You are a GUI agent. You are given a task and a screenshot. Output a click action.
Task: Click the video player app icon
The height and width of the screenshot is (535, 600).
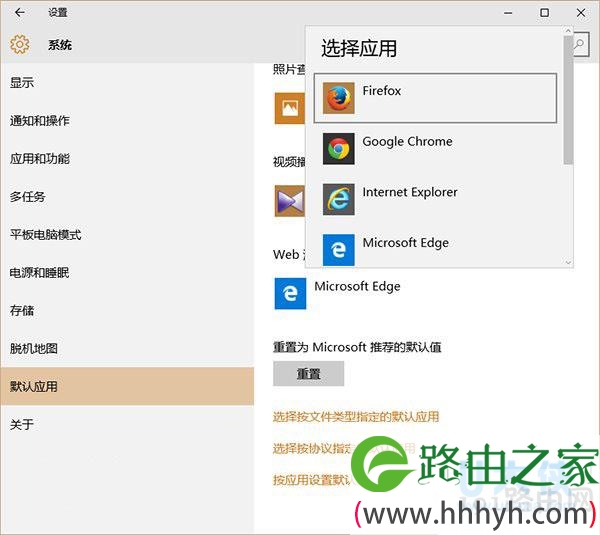[x=290, y=201]
